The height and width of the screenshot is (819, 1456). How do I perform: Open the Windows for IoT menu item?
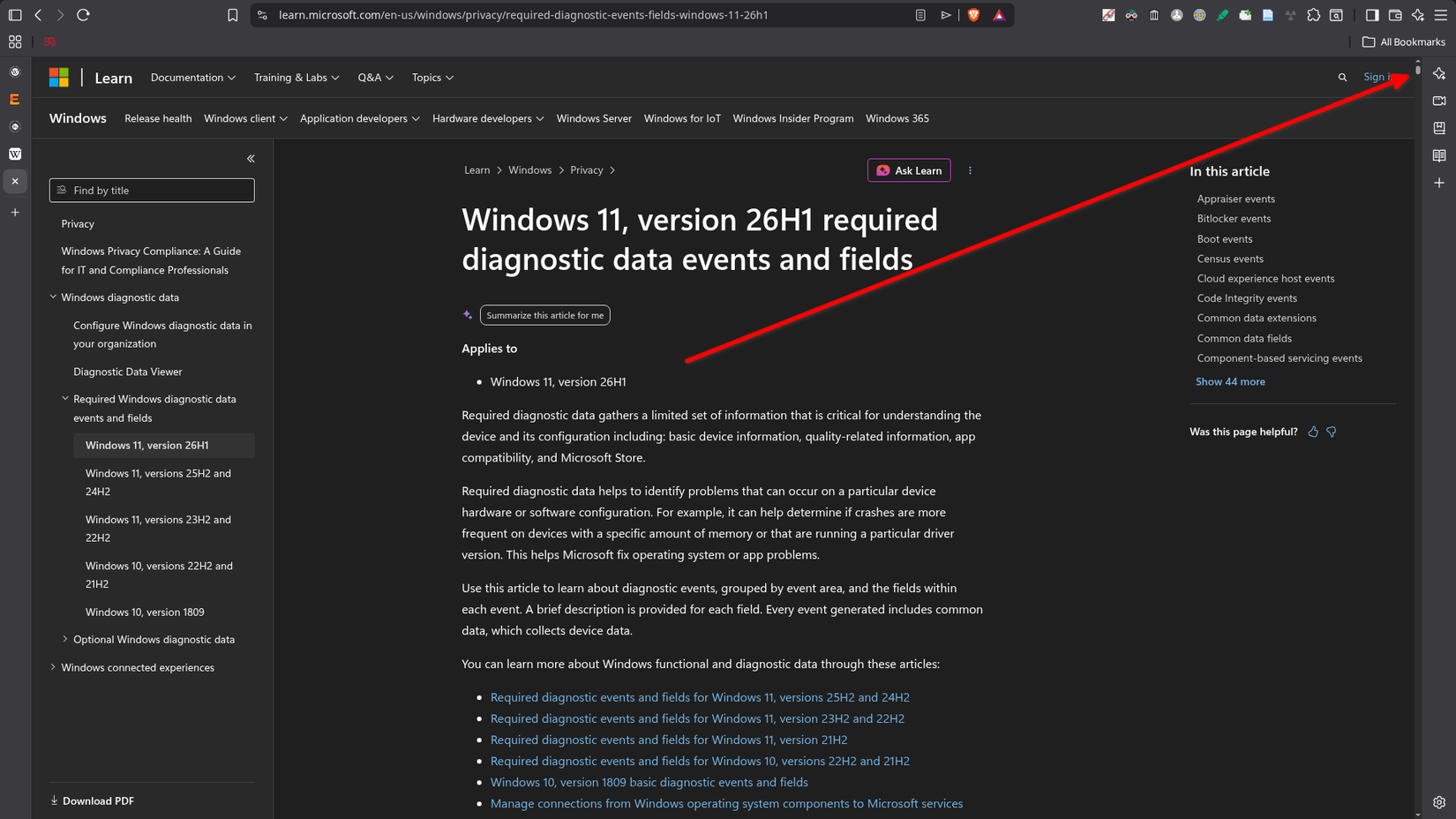pyautogui.click(x=682, y=118)
